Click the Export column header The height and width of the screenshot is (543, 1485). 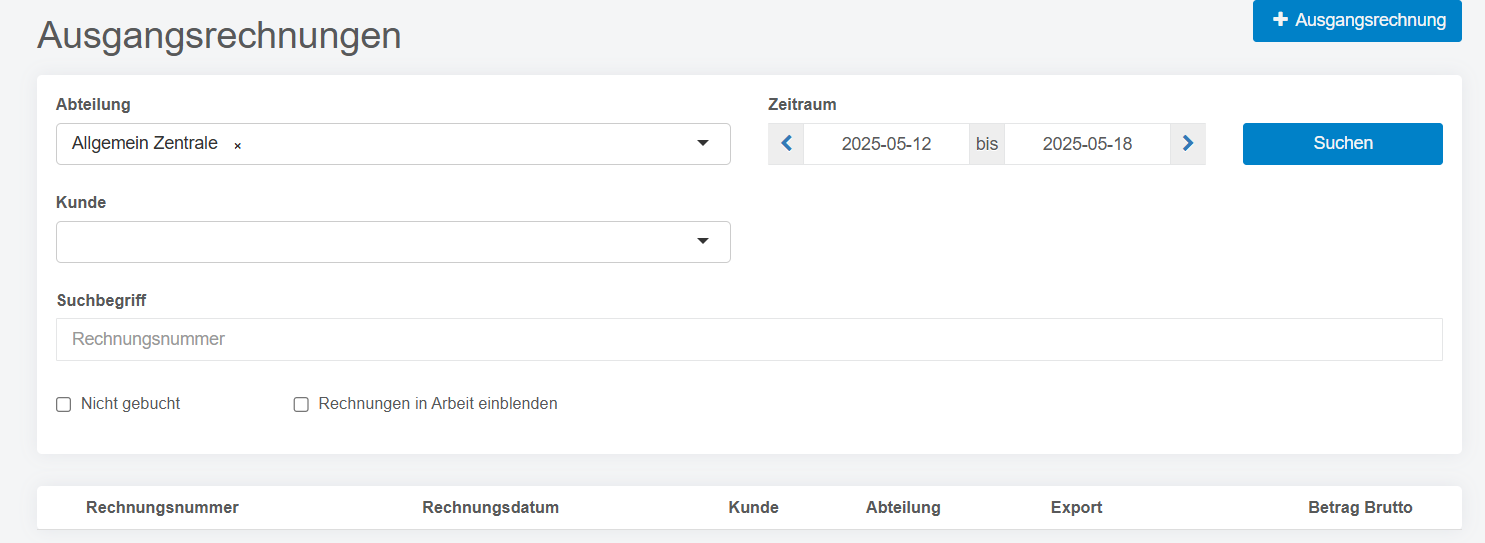click(x=1076, y=507)
